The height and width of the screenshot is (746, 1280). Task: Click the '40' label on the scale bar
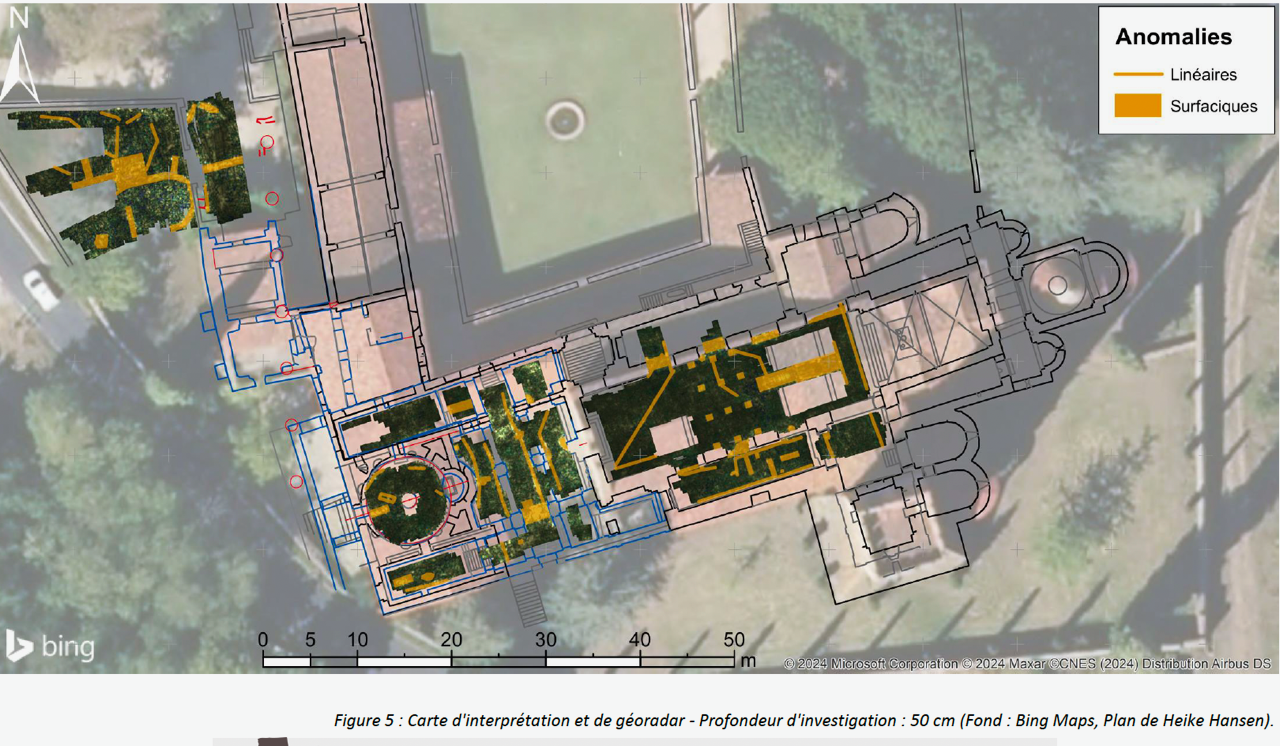[x=640, y=640]
